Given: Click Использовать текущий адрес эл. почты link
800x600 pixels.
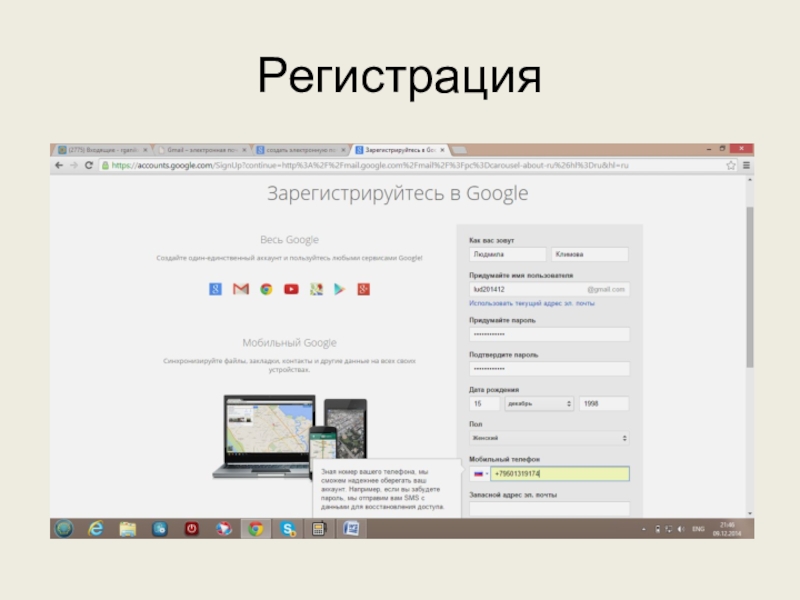Looking at the screenshot, I should click(532, 303).
